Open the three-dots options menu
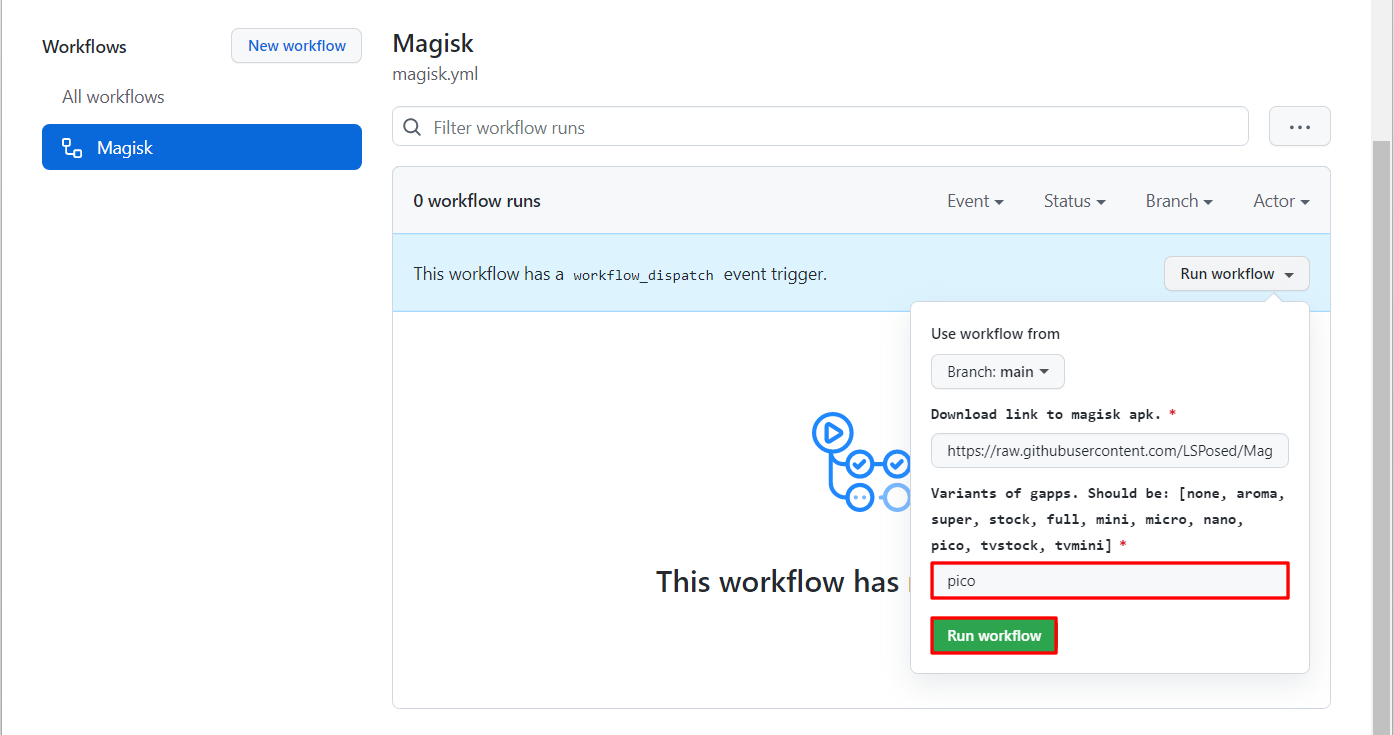This screenshot has width=1394, height=735. 1300,127
